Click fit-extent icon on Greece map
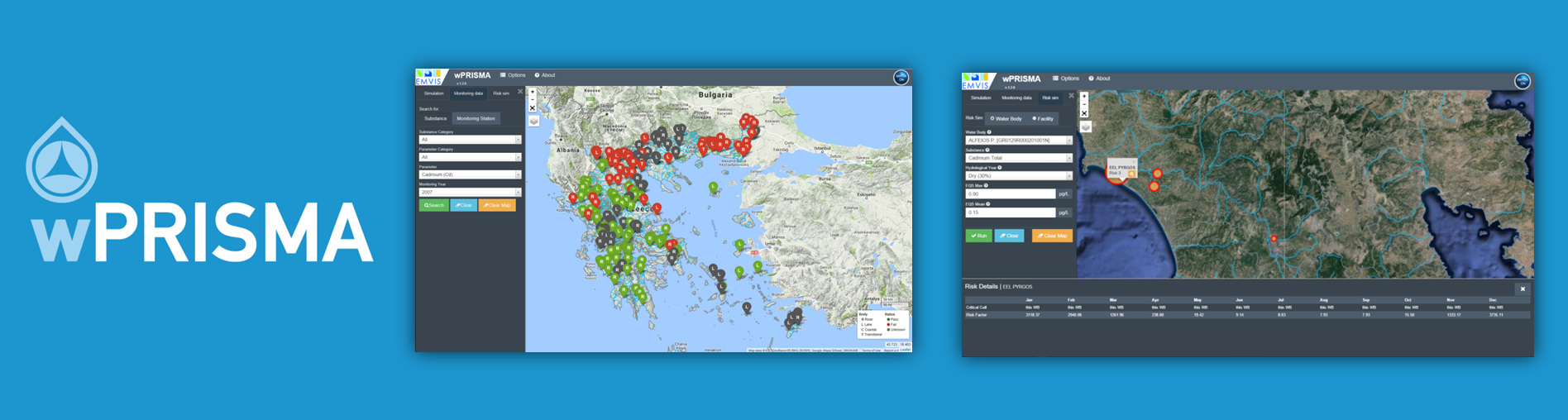Viewport: 1568px width, 420px height. (x=533, y=108)
